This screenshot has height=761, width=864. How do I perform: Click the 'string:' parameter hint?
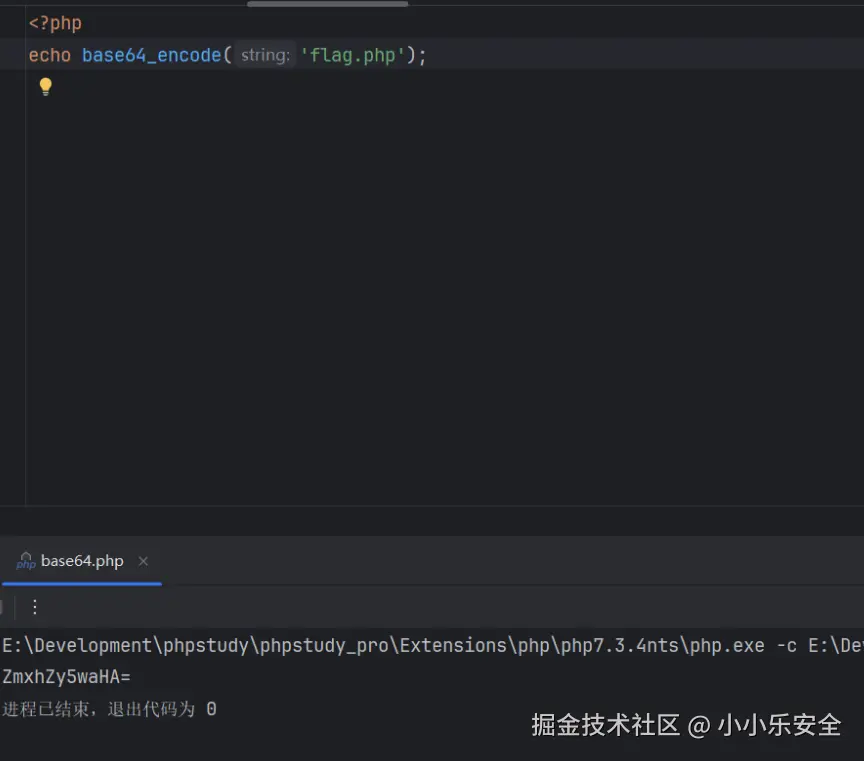tap(265, 56)
